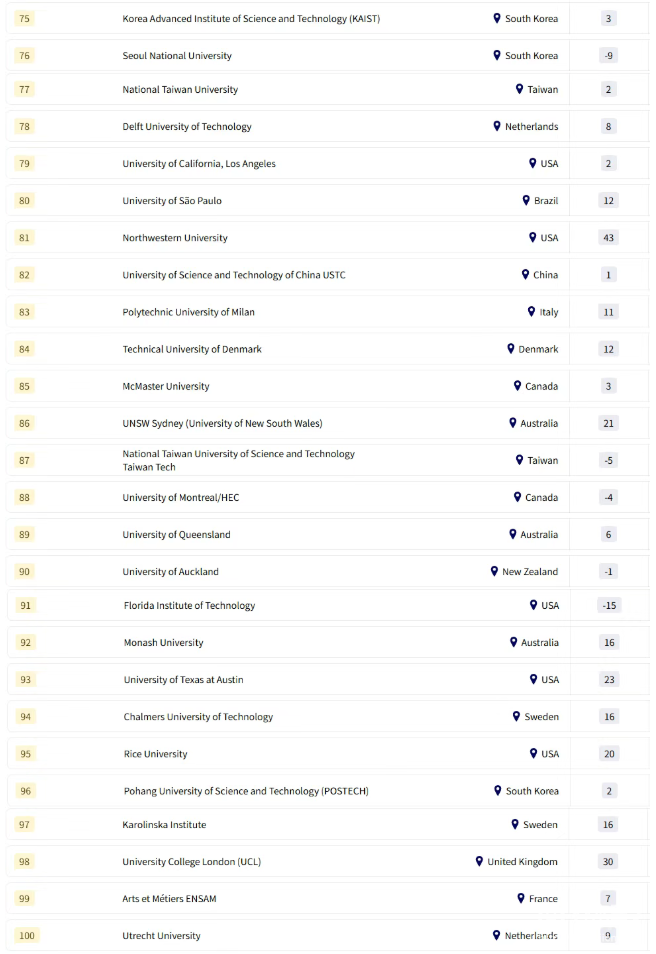This screenshot has width=656, height=954.
Task: Click the location pin beside United Kingdom
Action: tap(479, 861)
